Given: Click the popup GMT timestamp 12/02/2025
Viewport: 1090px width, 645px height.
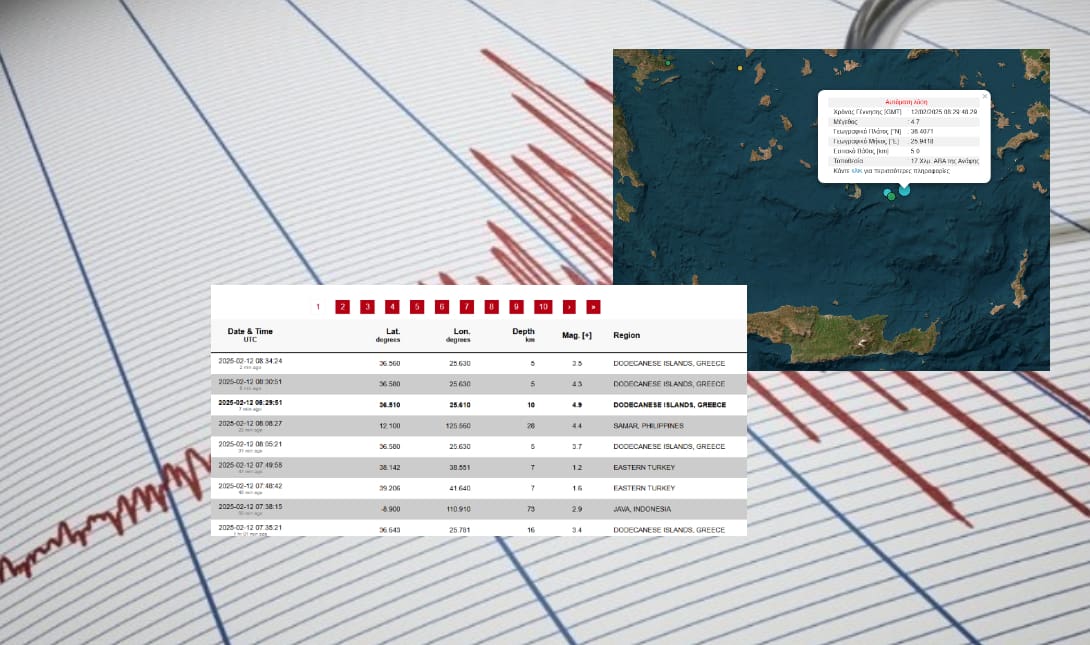Looking at the screenshot, I should coord(943,112).
